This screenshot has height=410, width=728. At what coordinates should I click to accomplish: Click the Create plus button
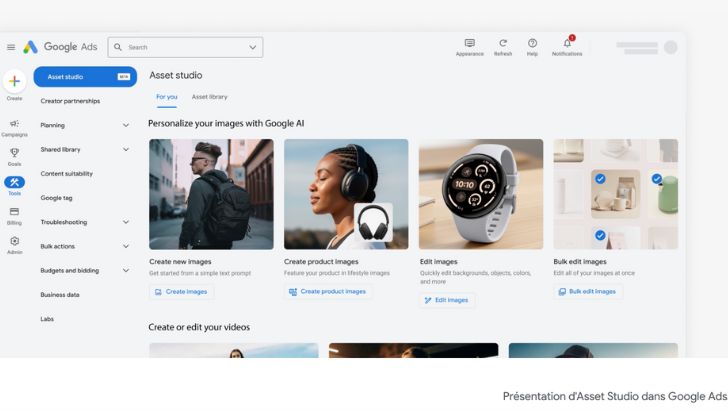(14, 81)
